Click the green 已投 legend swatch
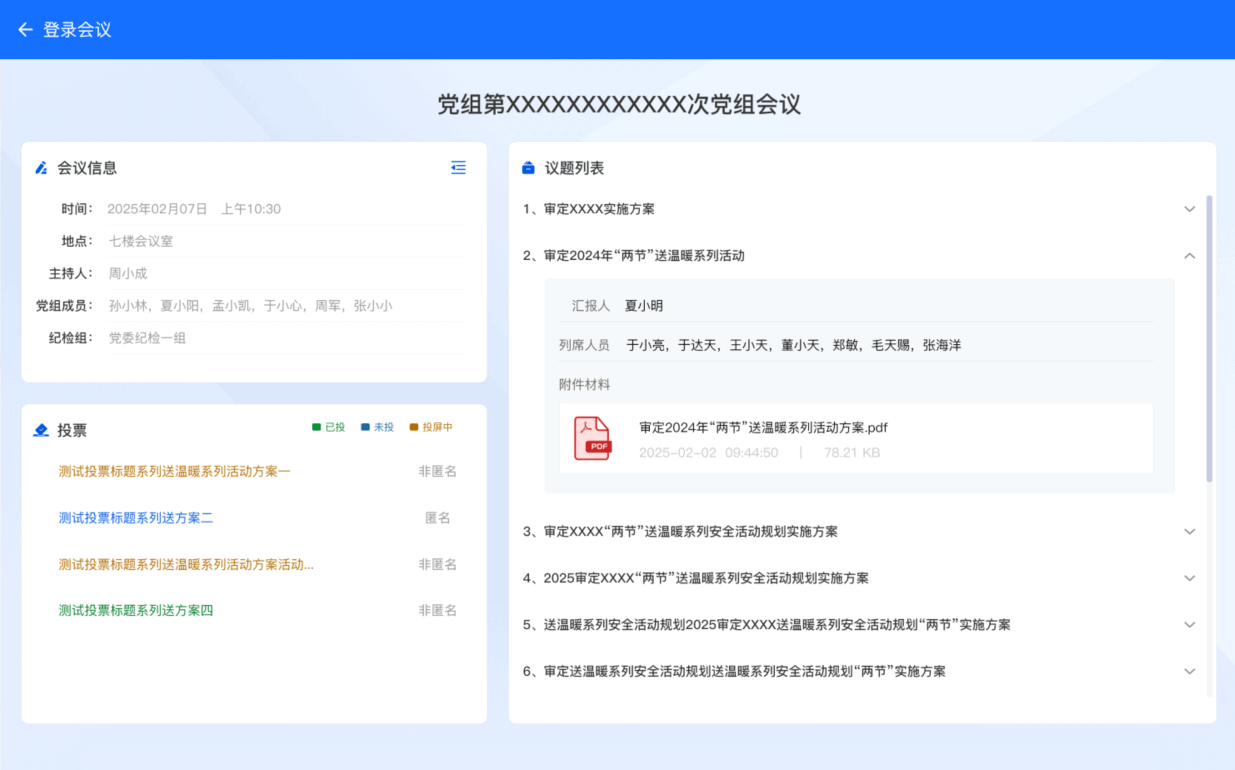This screenshot has width=1235, height=770. pos(317,427)
